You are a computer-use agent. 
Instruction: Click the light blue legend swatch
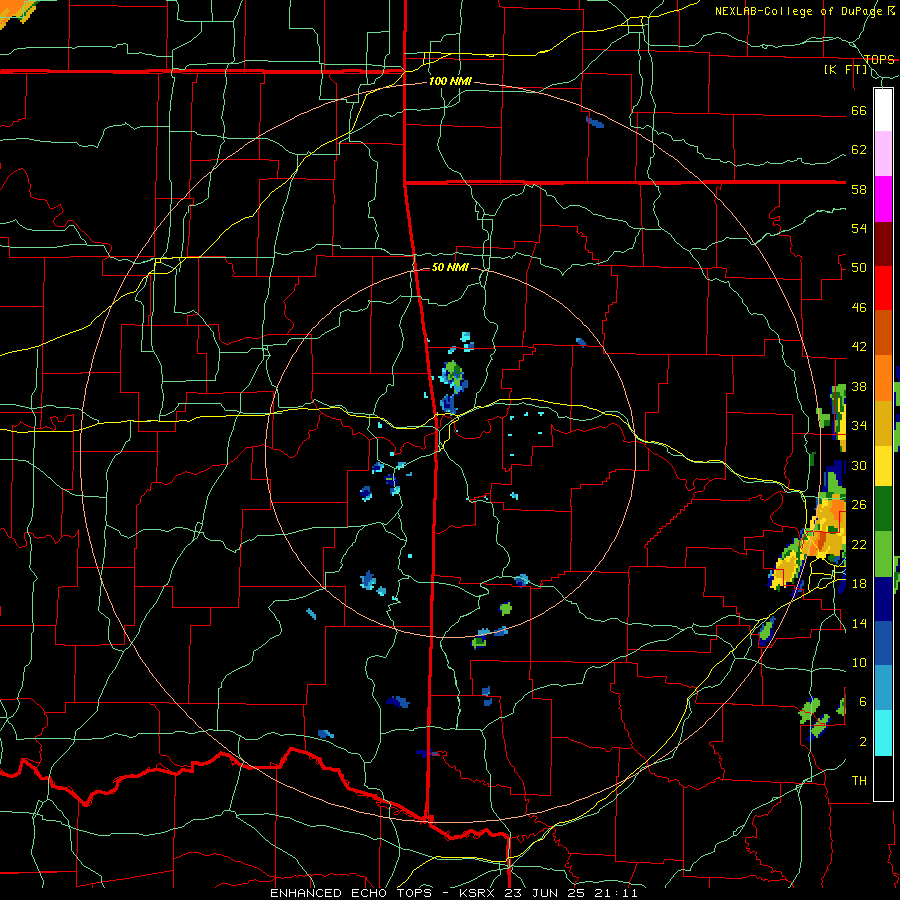[x=883, y=688]
